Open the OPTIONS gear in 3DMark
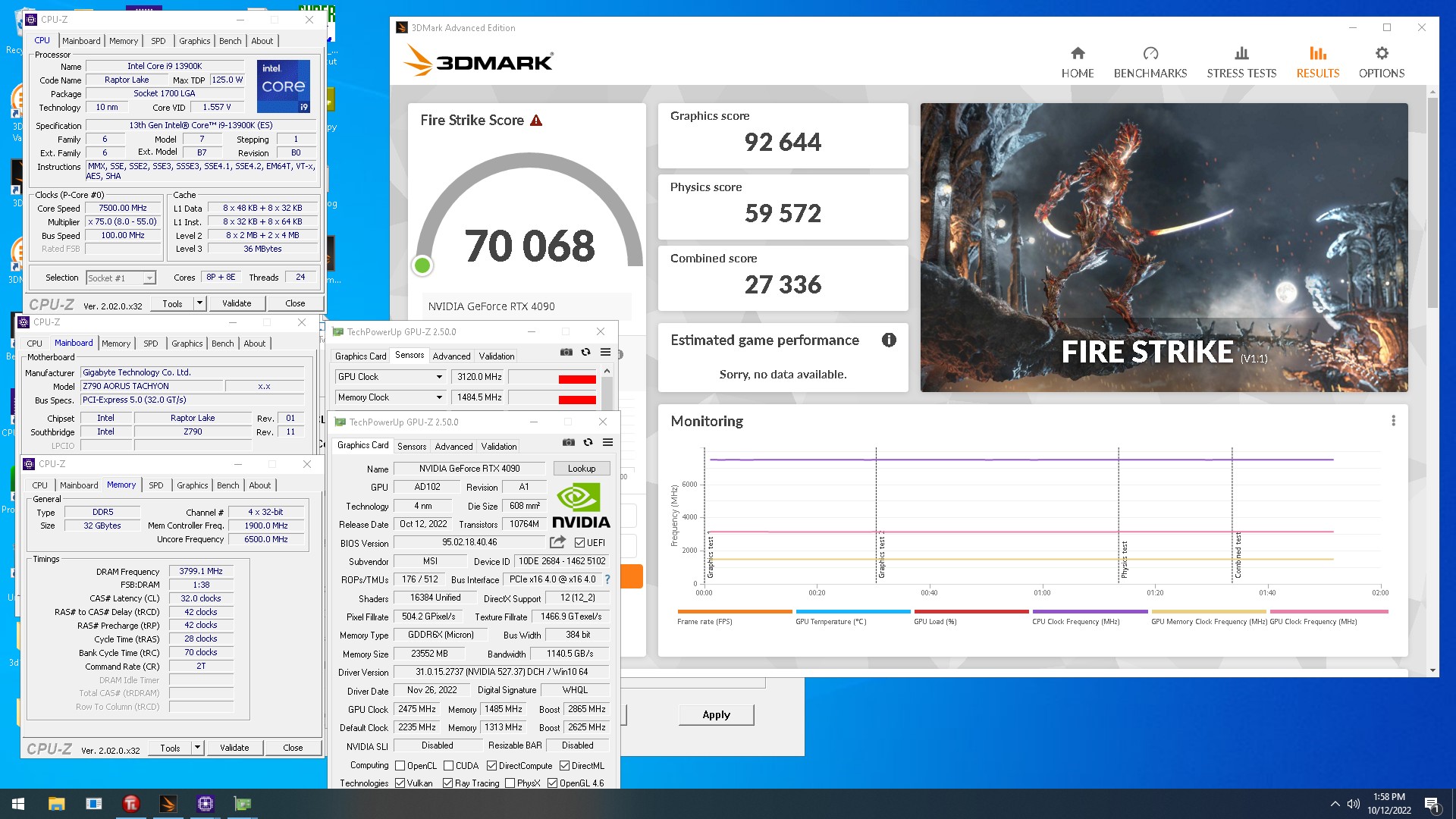1456x819 pixels. 1382,62
